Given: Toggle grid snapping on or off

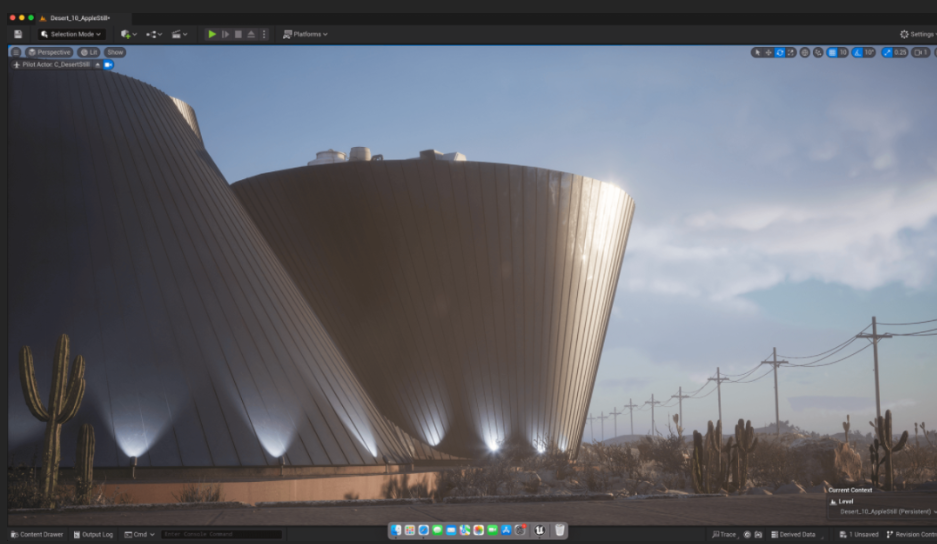Looking at the screenshot, I should (x=832, y=52).
